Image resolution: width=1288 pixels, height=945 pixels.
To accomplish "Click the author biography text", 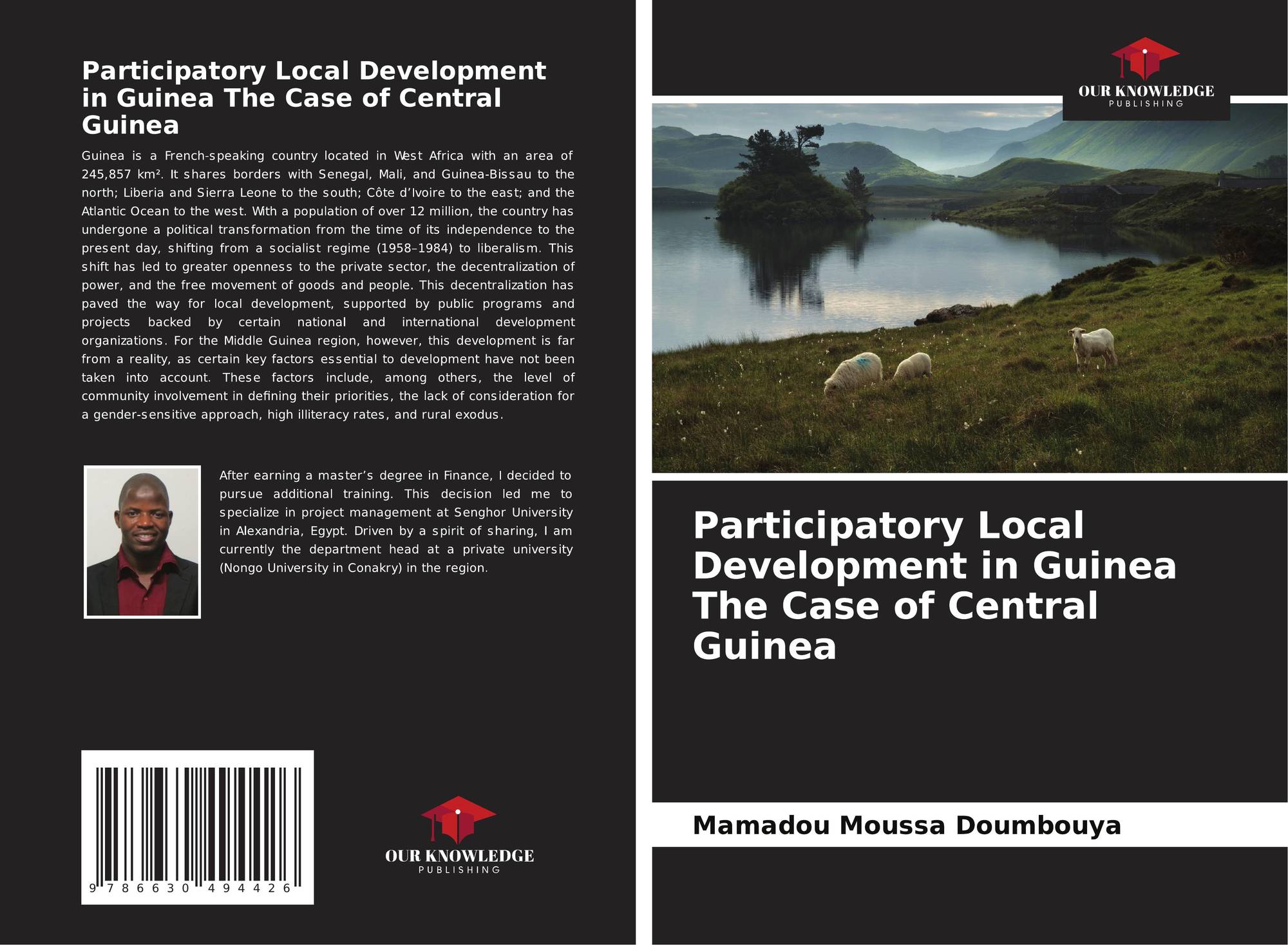I will pyautogui.click(x=395, y=522).
